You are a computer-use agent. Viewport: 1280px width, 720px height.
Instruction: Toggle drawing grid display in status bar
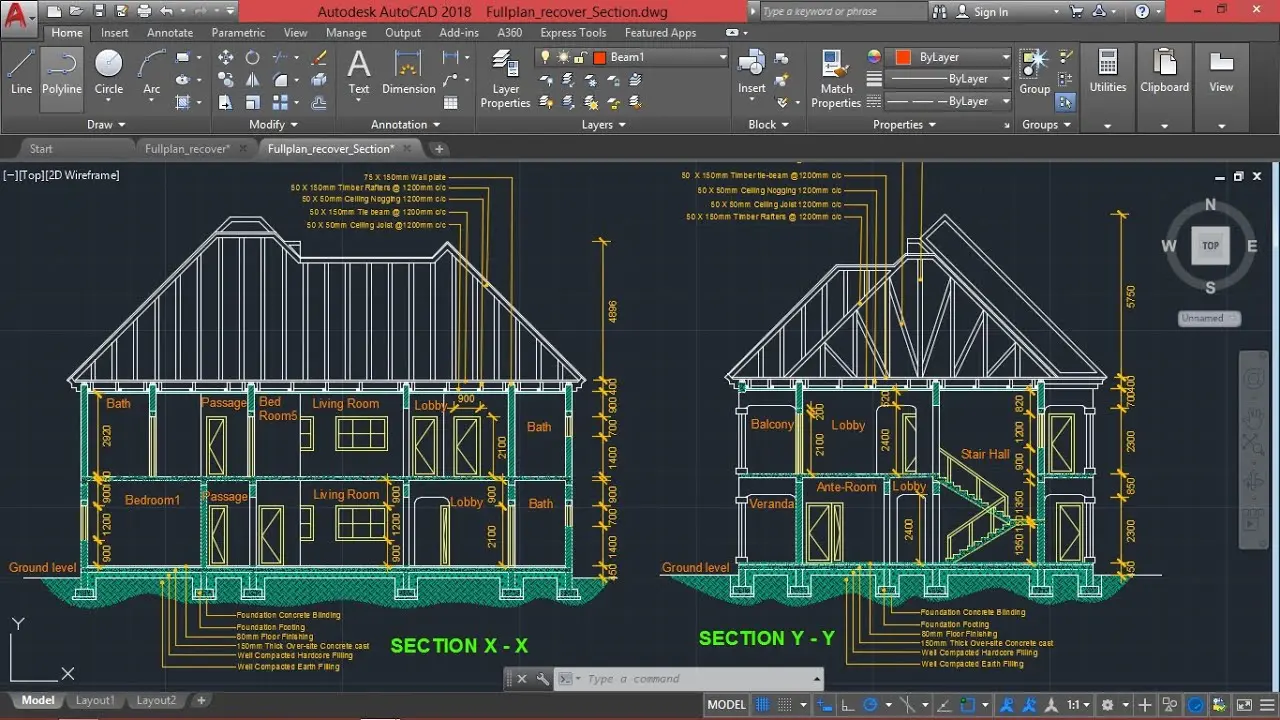coord(764,704)
